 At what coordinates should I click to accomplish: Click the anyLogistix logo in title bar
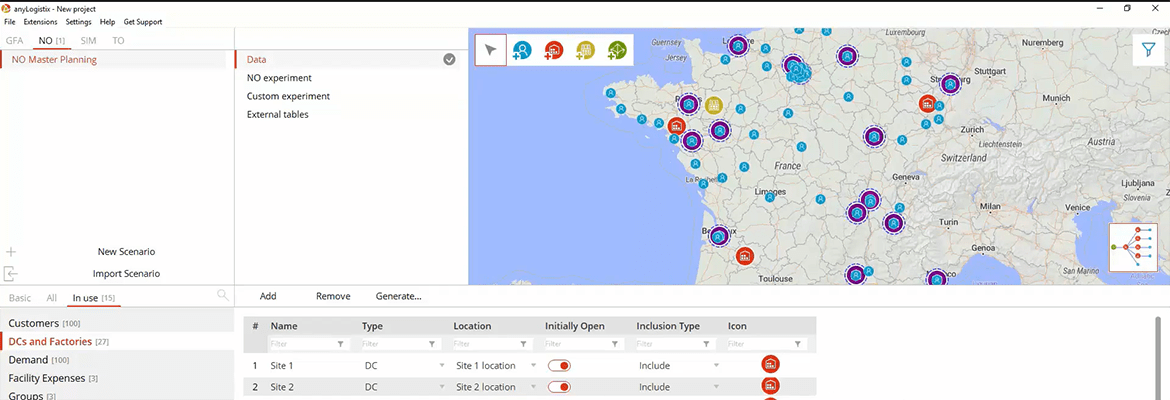point(7,8)
